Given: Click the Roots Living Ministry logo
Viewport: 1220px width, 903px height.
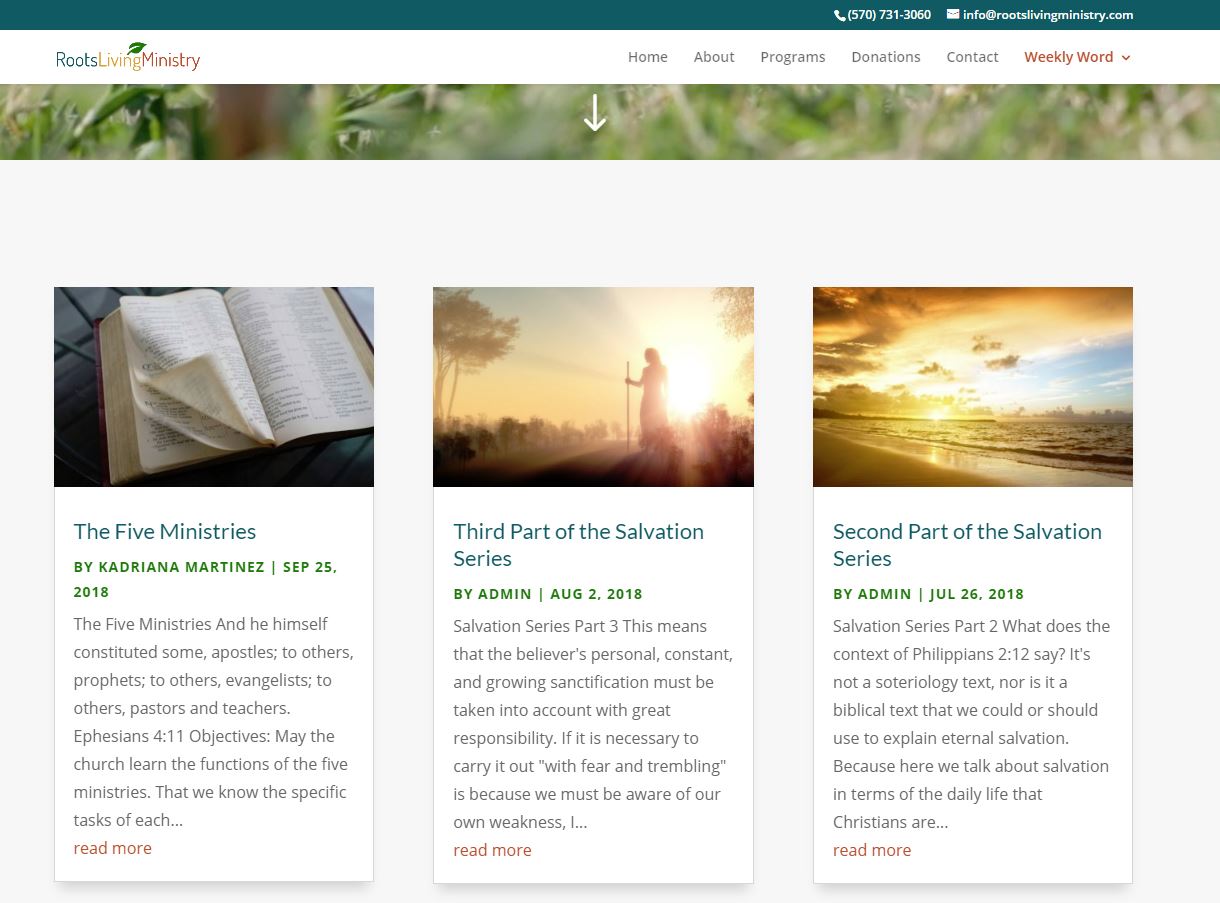Looking at the screenshot, I should (x=128, y=58).
